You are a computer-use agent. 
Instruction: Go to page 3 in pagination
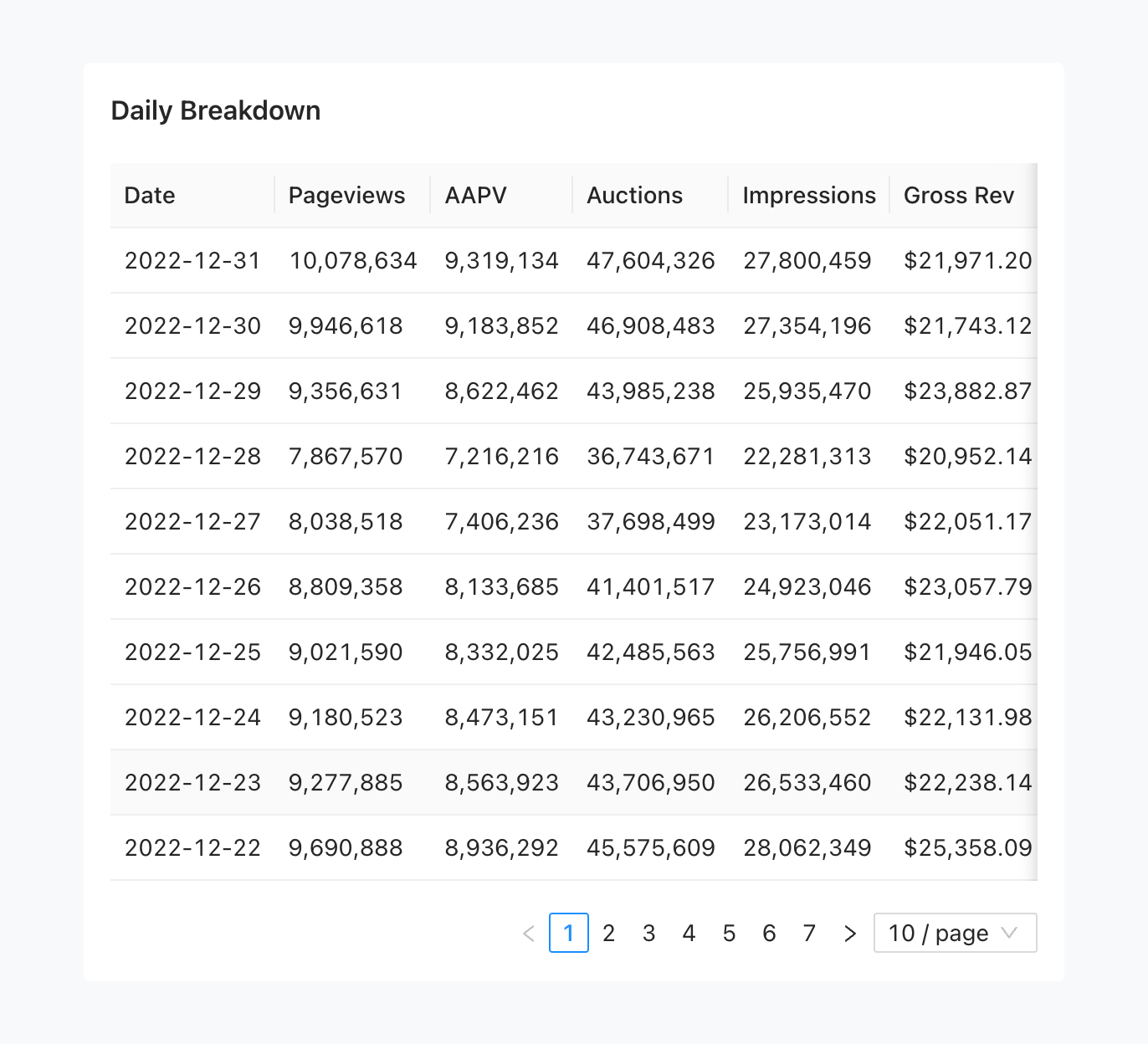(x=649, y=933)
